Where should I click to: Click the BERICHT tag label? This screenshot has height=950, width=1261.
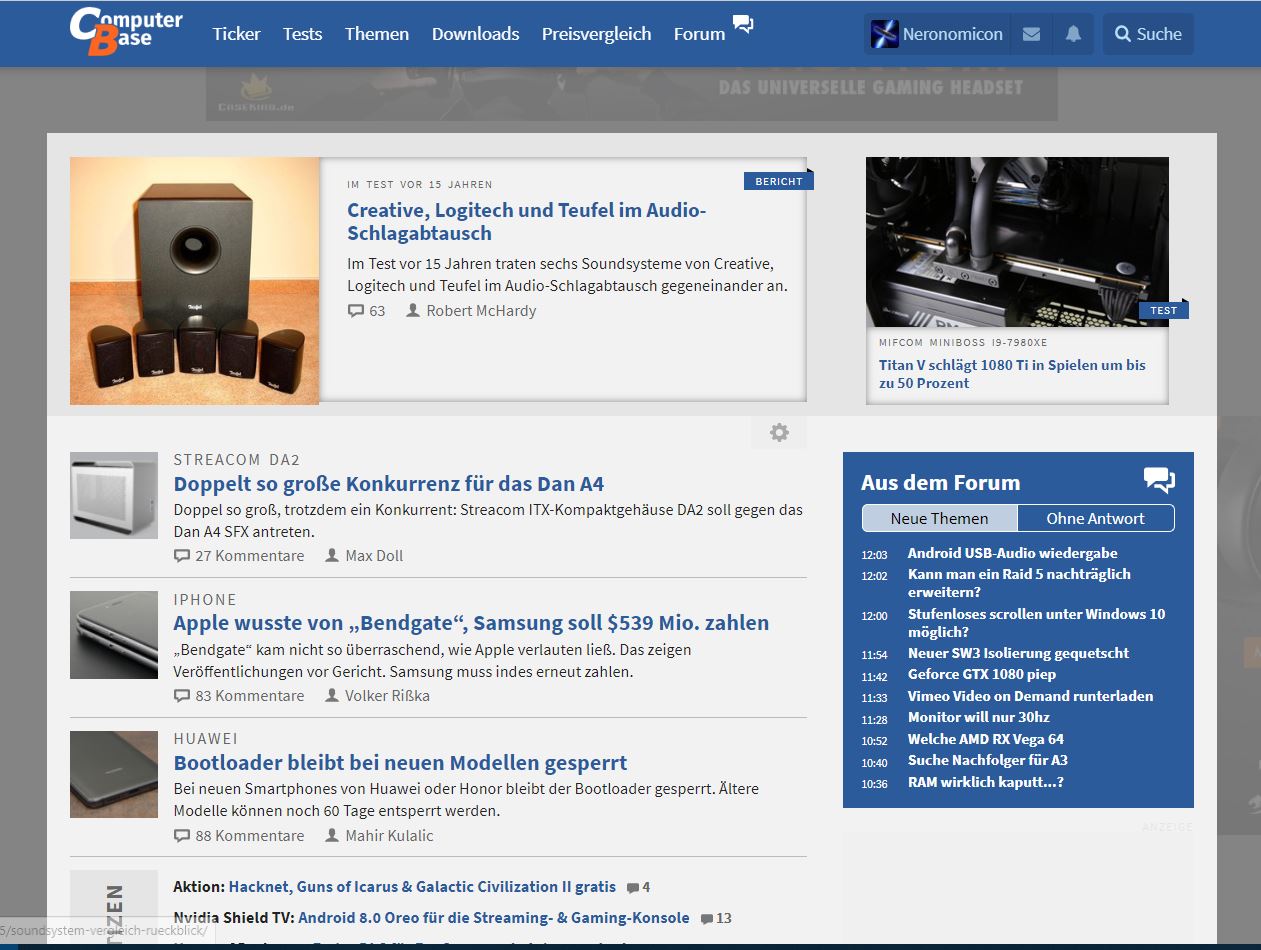click(x=778, y=182)
